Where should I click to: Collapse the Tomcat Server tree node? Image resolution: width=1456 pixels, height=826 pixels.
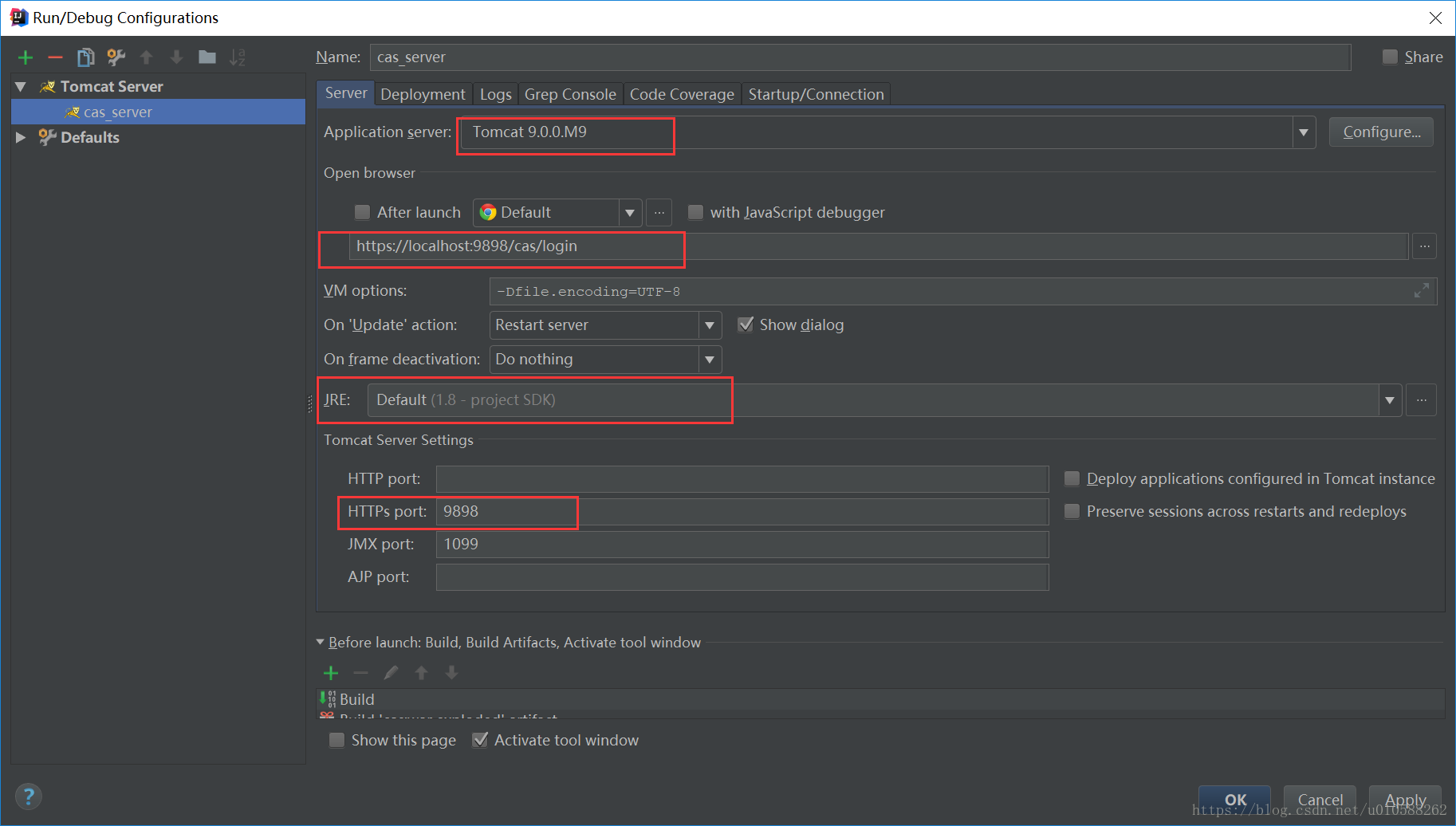[21, 86]
